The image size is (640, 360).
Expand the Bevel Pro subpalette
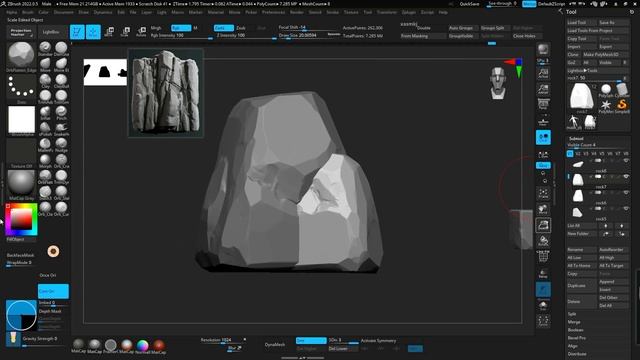click(x=576, y=338)
